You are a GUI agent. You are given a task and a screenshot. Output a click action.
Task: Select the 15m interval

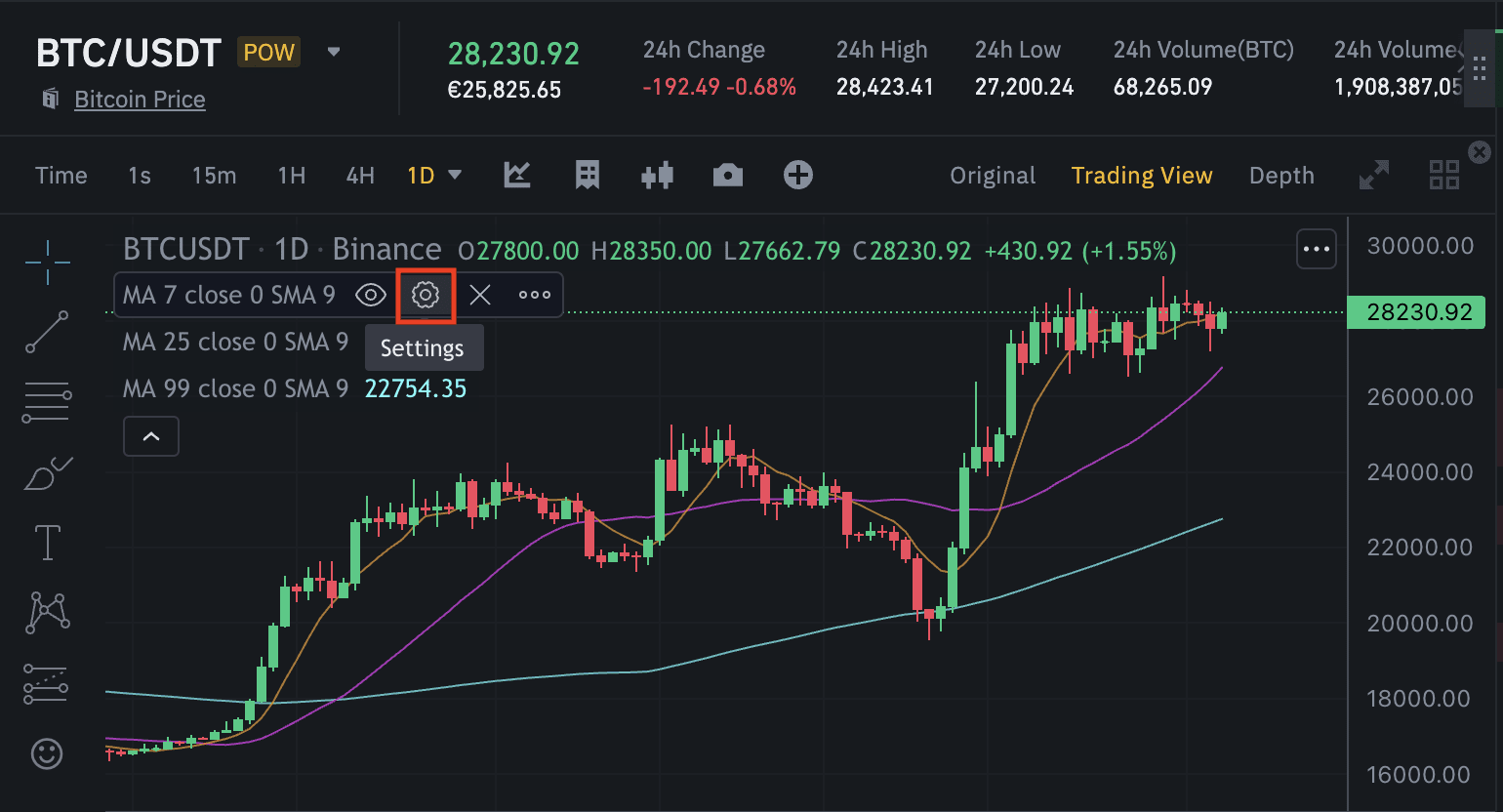click(215, 176)
